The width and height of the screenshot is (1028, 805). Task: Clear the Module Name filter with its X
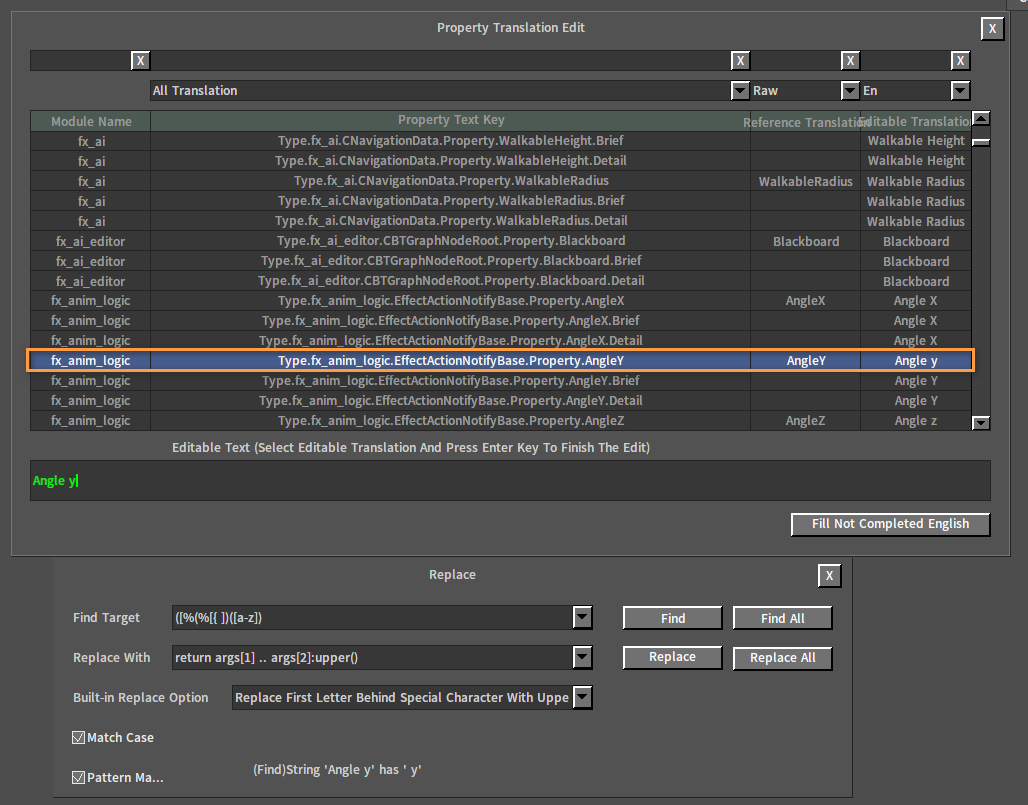[x=140, y=60]
